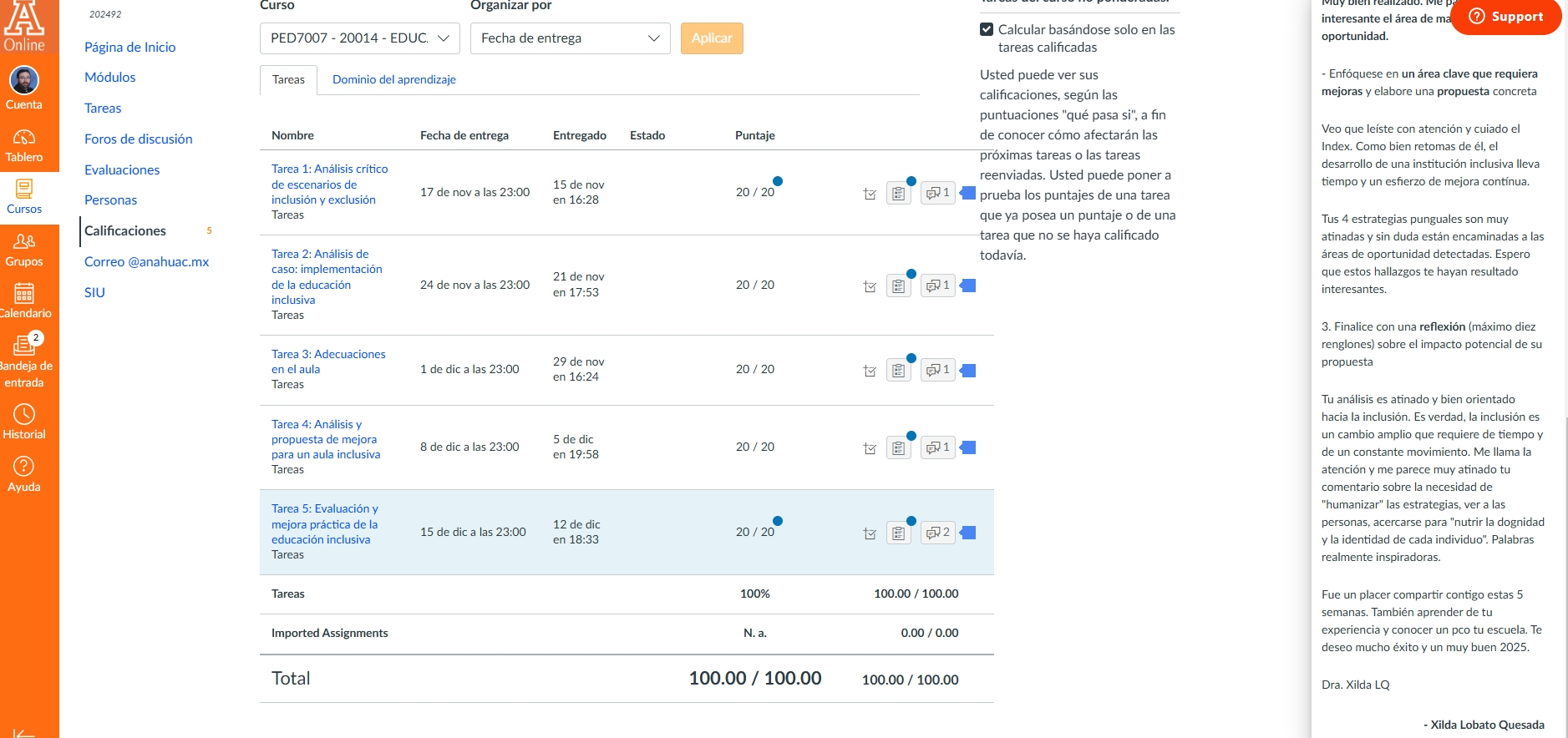View comments icon for Tarea 2
1568x738 pixels.
938,286
